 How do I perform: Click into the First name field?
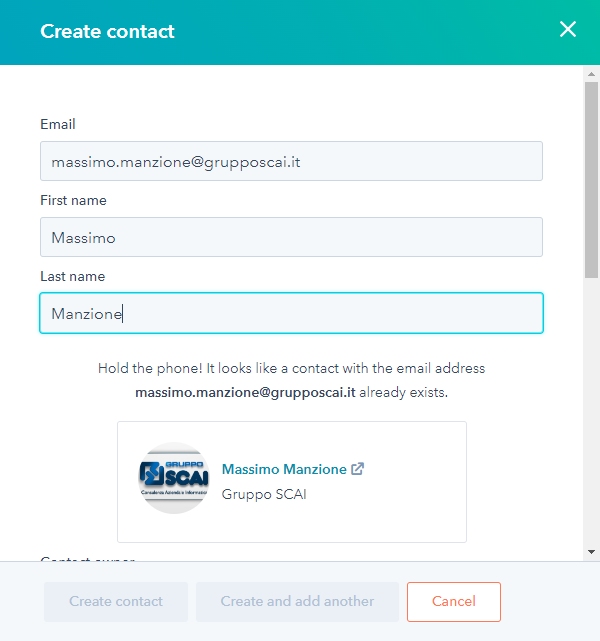click(x=291, y=237)
